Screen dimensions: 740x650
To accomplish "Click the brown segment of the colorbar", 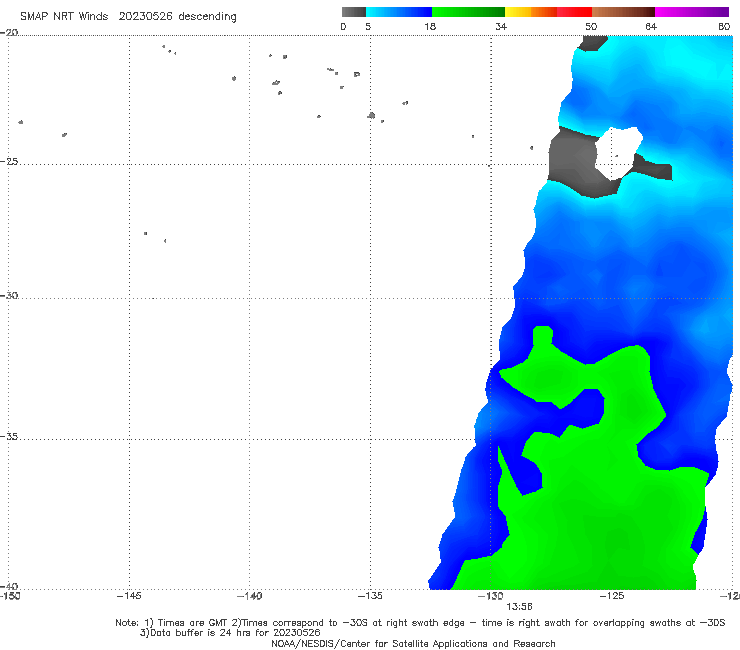I will (x=623, y=12).
